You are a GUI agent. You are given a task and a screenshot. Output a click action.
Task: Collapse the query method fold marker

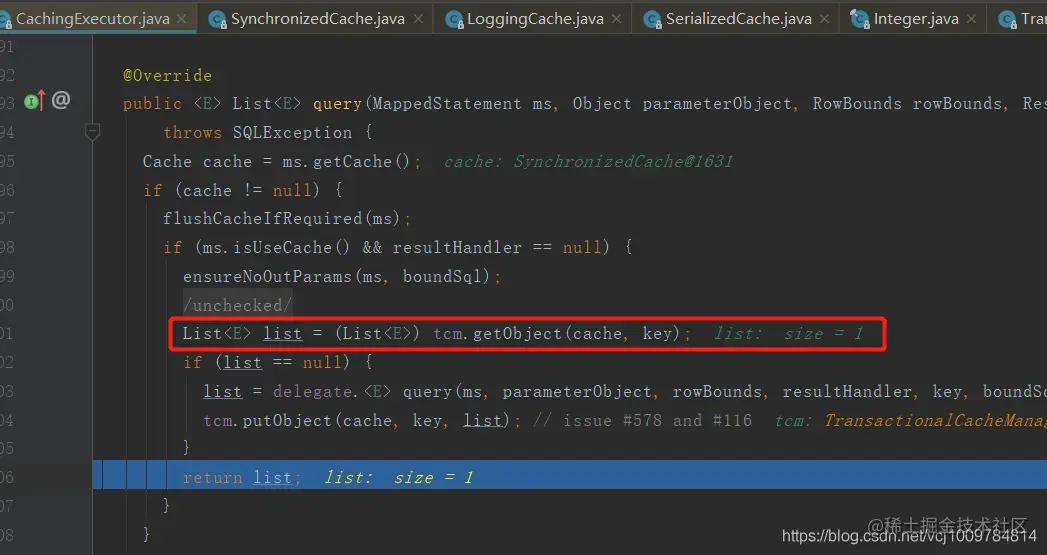coord(93,132)
